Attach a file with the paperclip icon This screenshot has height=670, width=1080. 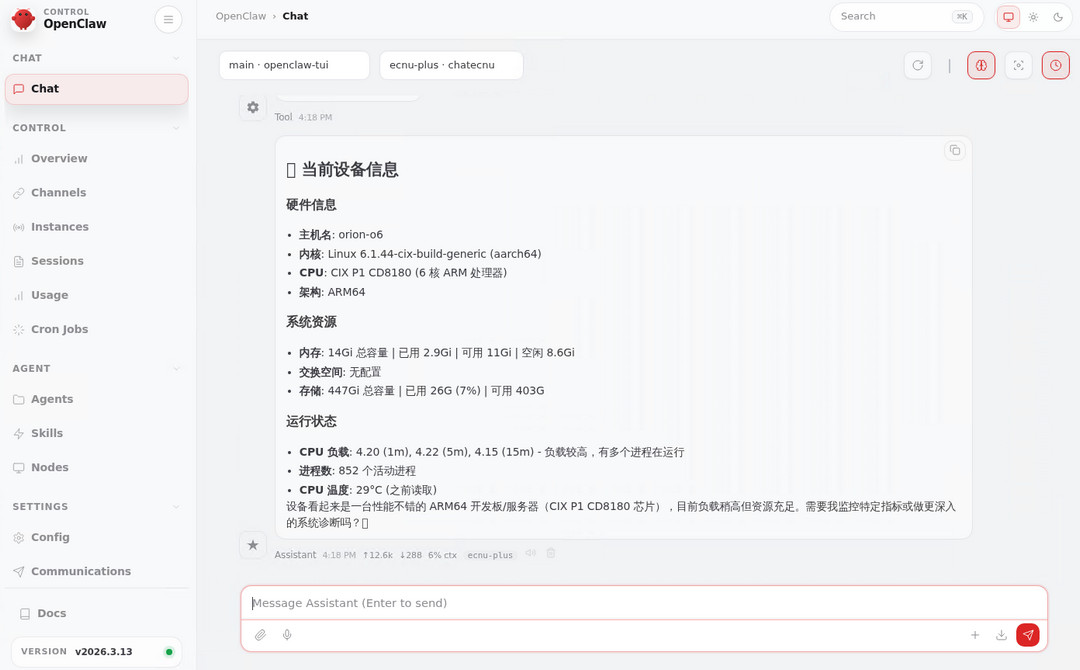(260, 635)
